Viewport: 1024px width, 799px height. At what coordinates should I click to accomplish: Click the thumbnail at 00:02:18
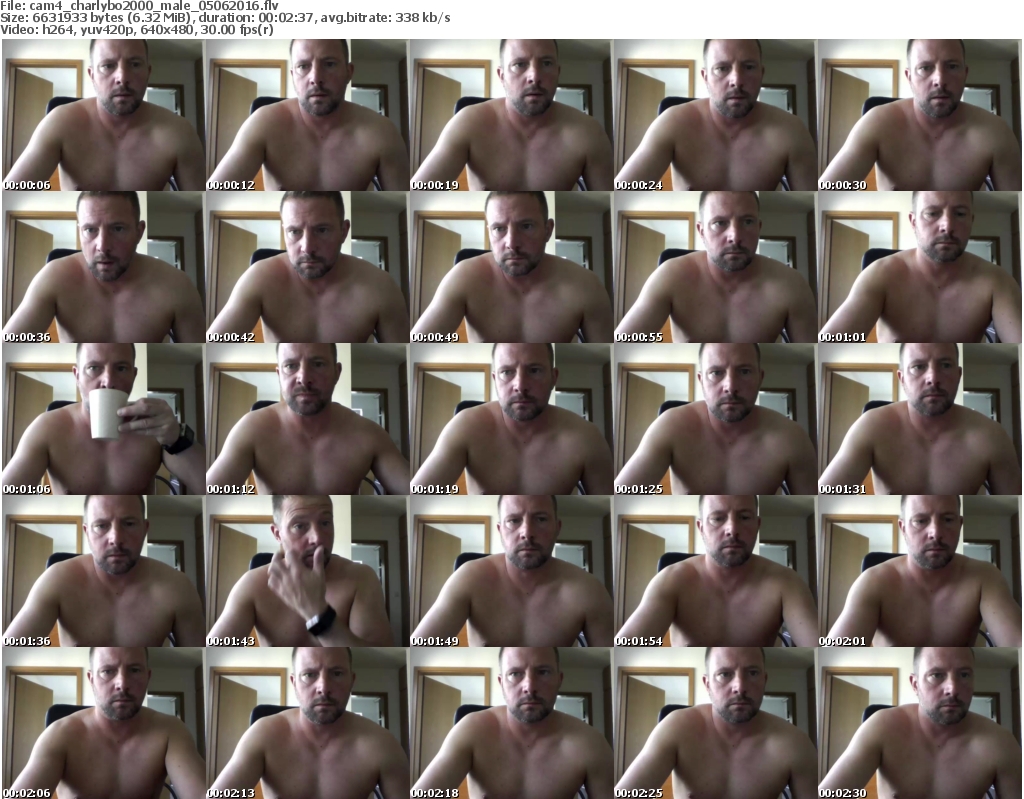click(511, 723)
